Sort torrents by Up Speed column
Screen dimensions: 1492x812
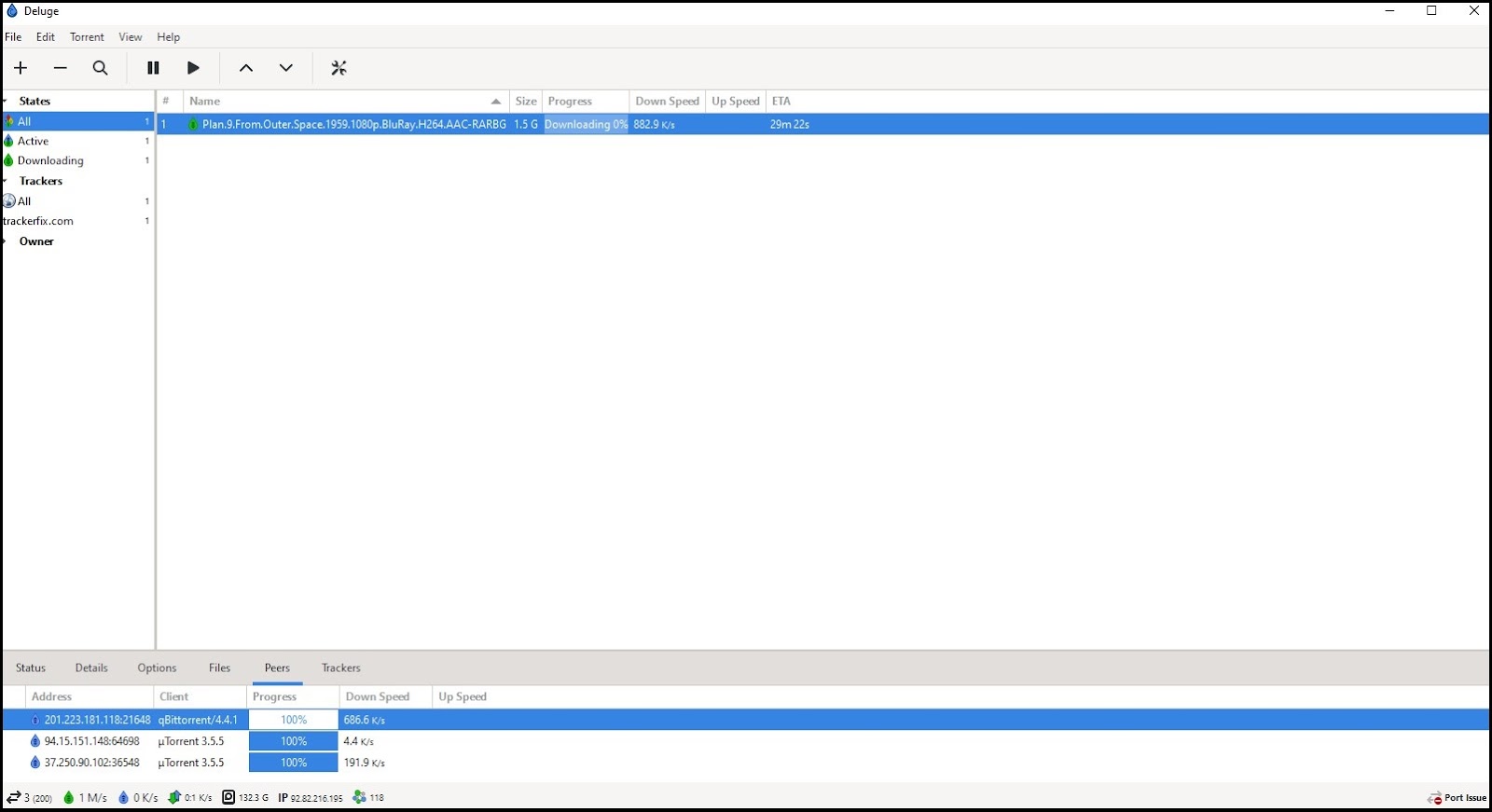coord(736,102)
